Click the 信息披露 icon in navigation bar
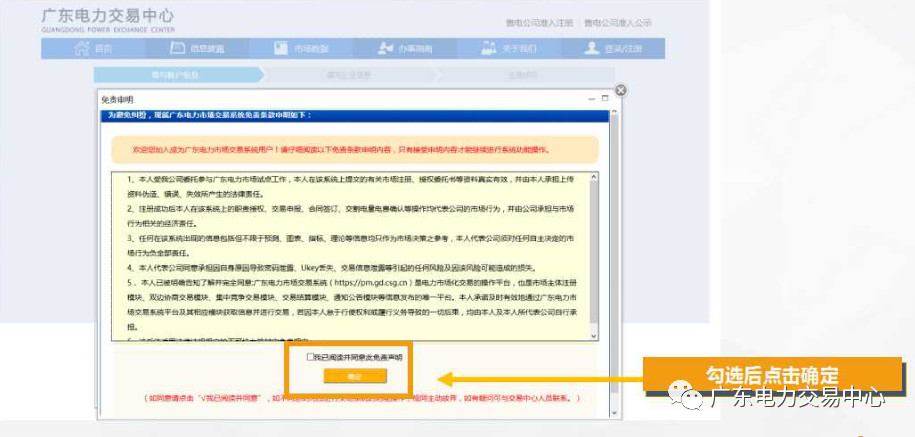This screenshot has height=437, width=915. click(164, 48)
